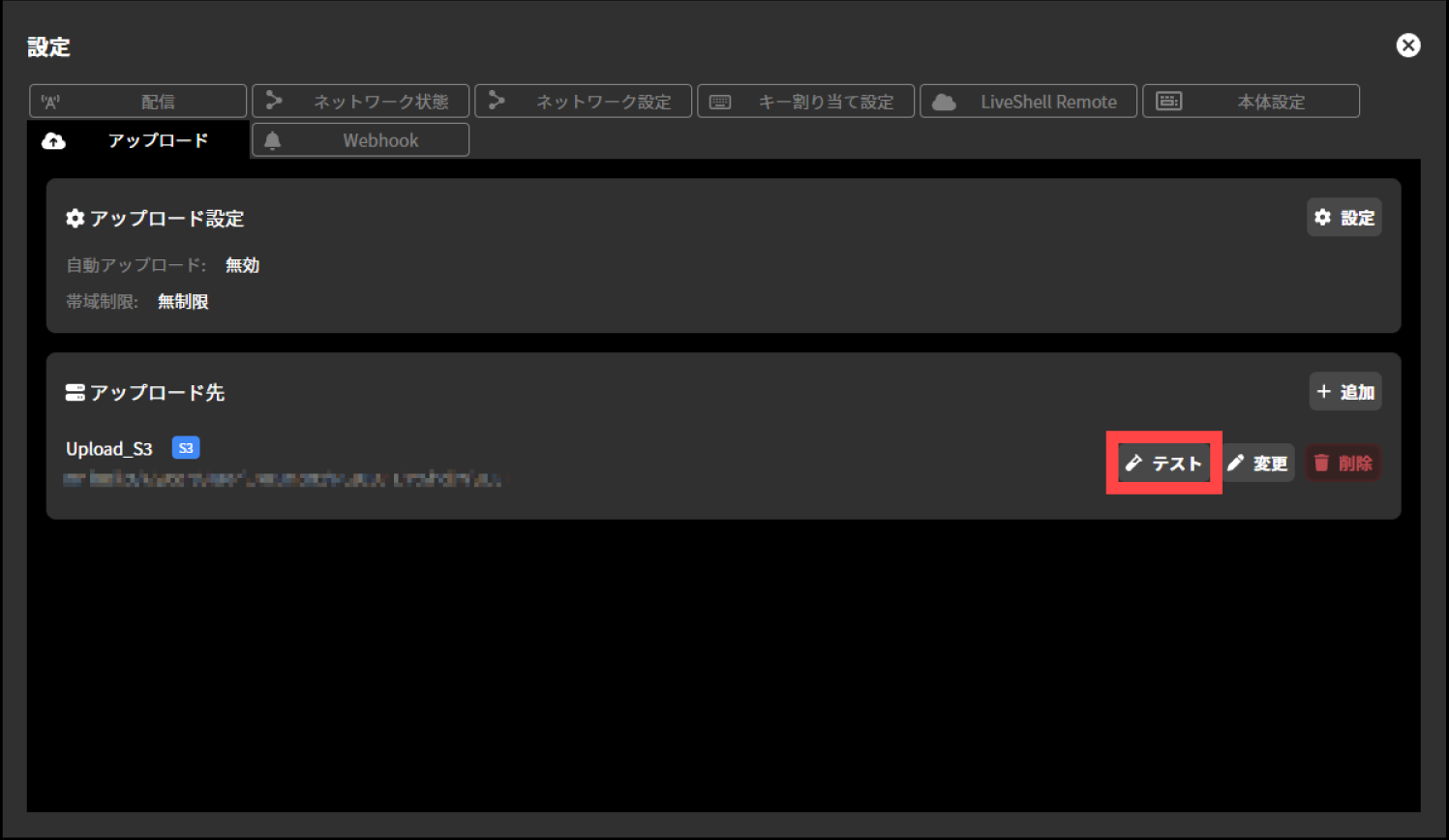Open upload 設定 with the gear button

click(x=1344, y=218)
